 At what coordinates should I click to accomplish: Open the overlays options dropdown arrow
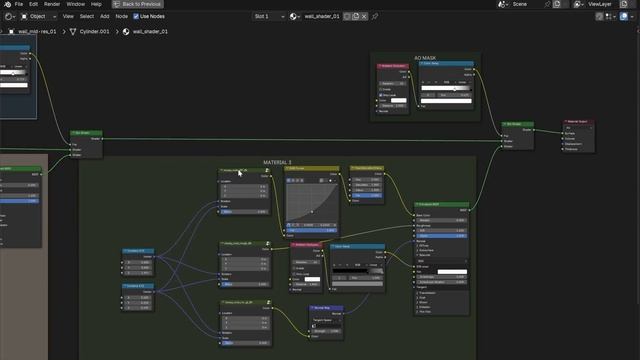coord(632,16)
